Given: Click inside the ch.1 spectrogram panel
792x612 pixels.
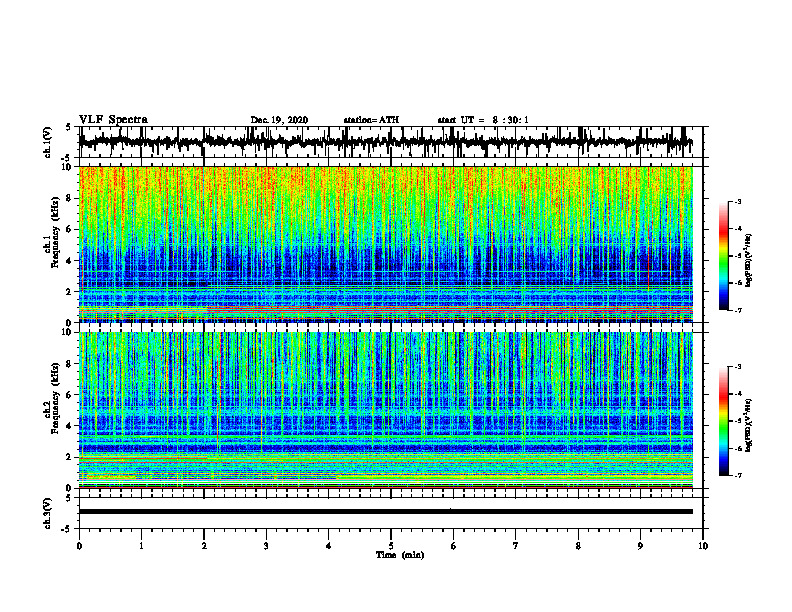Looking at the screenshot, I should 385,244.
